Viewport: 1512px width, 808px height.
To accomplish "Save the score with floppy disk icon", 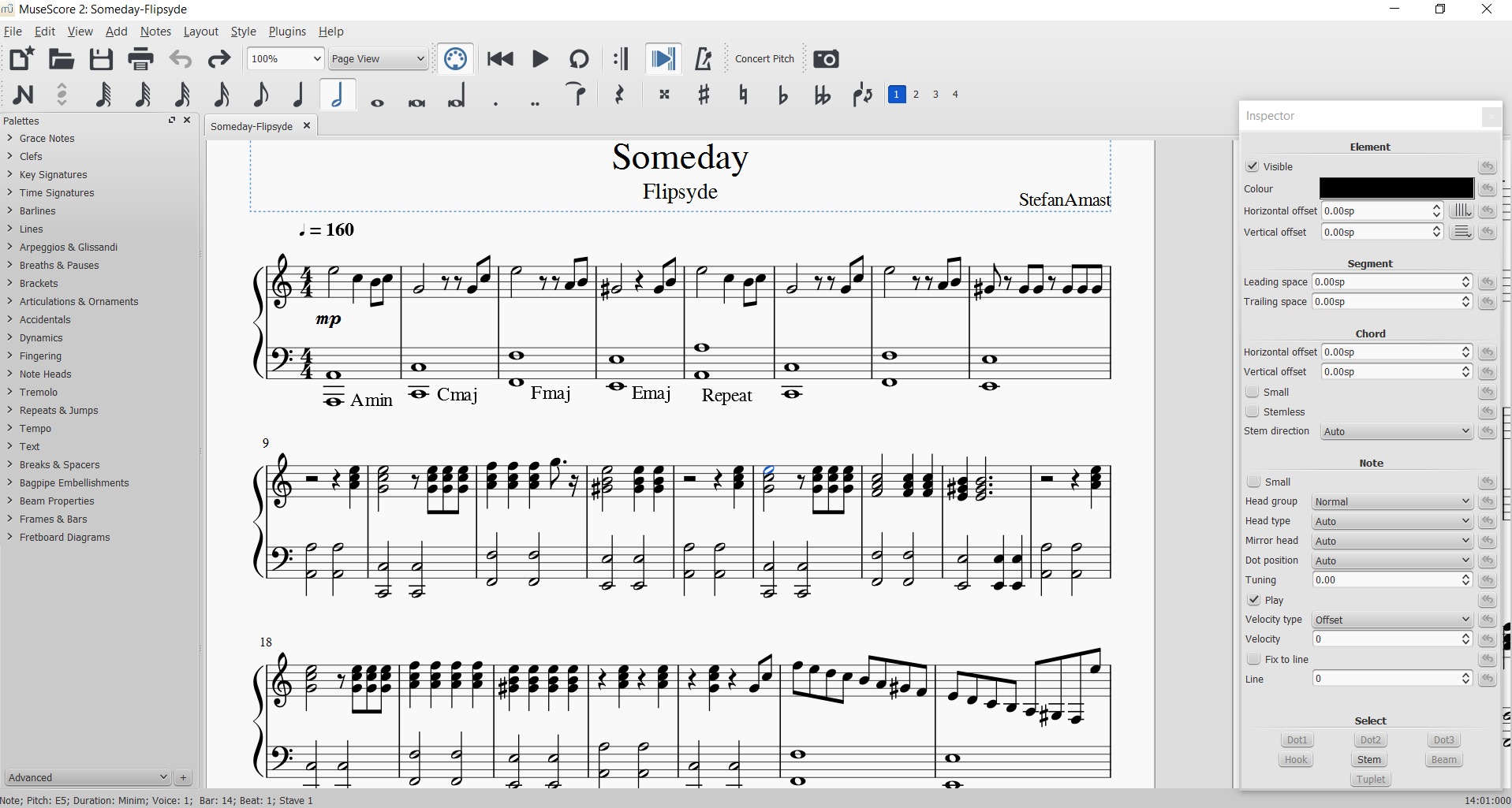I will (x=101, y=59).
